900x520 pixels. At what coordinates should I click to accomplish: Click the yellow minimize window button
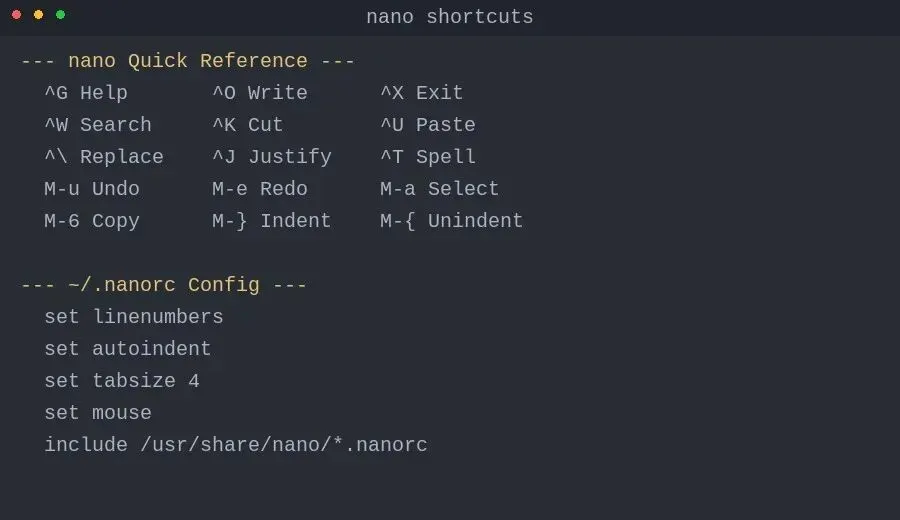click(38, 15)
